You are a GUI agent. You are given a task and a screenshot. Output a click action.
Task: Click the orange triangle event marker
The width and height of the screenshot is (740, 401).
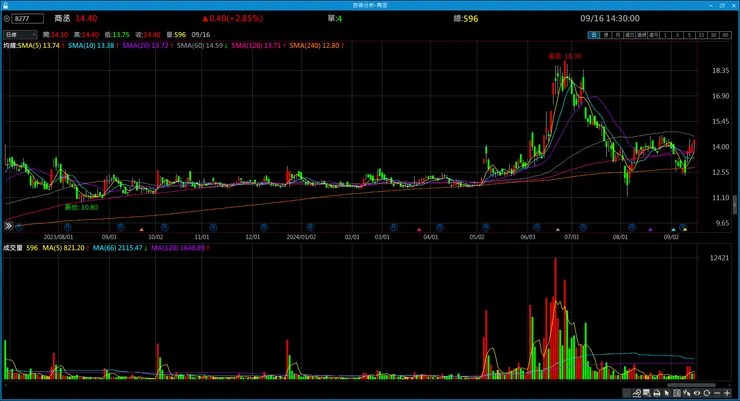tap(141, 230)
